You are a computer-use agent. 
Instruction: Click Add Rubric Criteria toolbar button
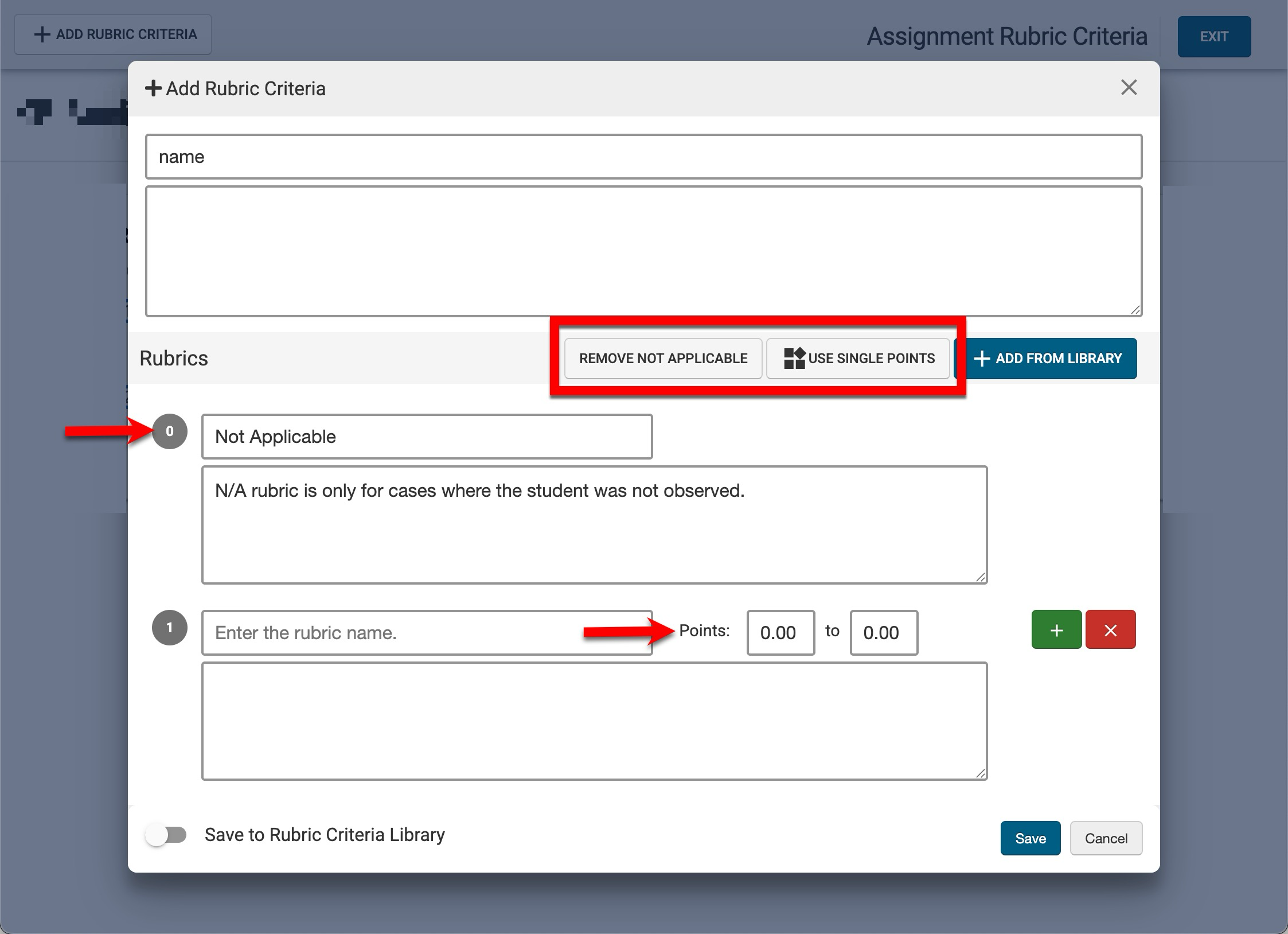click(x=113, y=34)
